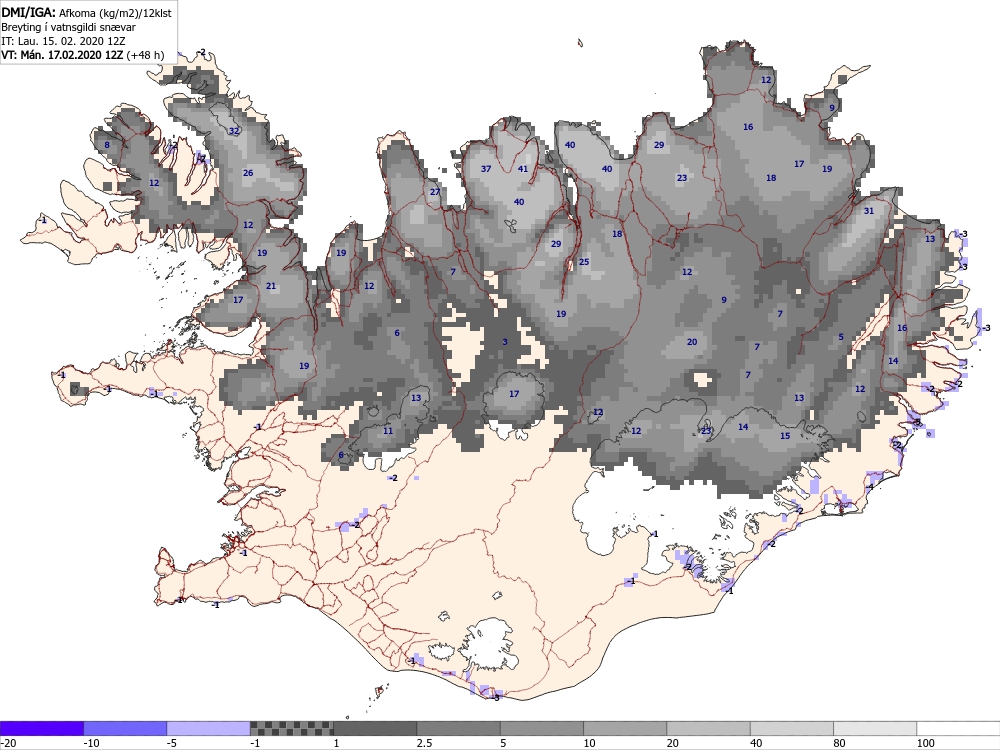This screenshot has height=750, width=1000.
Task: Click the '100' legend label
Action: point(926,743)
